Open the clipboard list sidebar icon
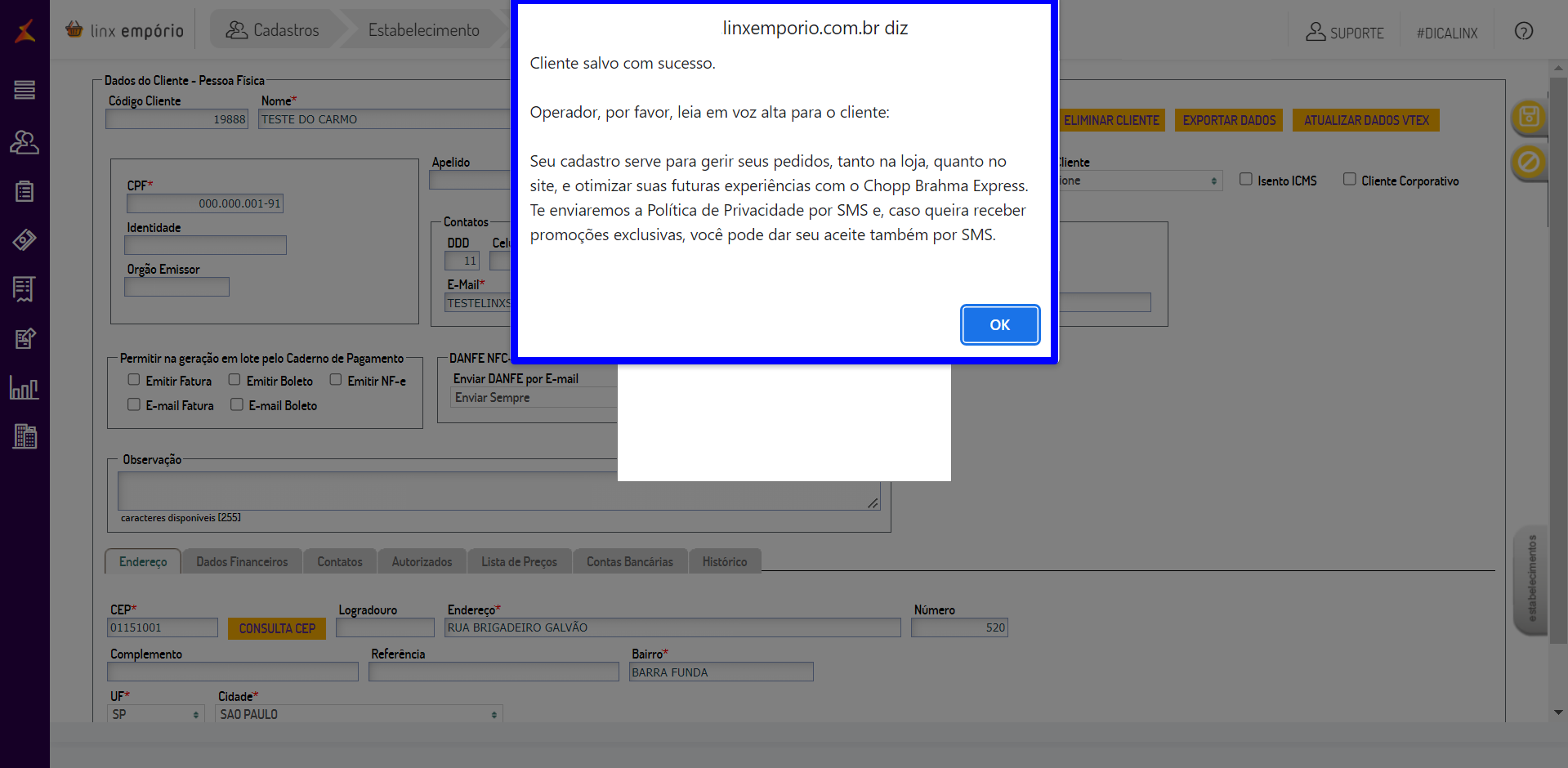Viewport: 1568px width, 768px height. [x=25, y=191]
